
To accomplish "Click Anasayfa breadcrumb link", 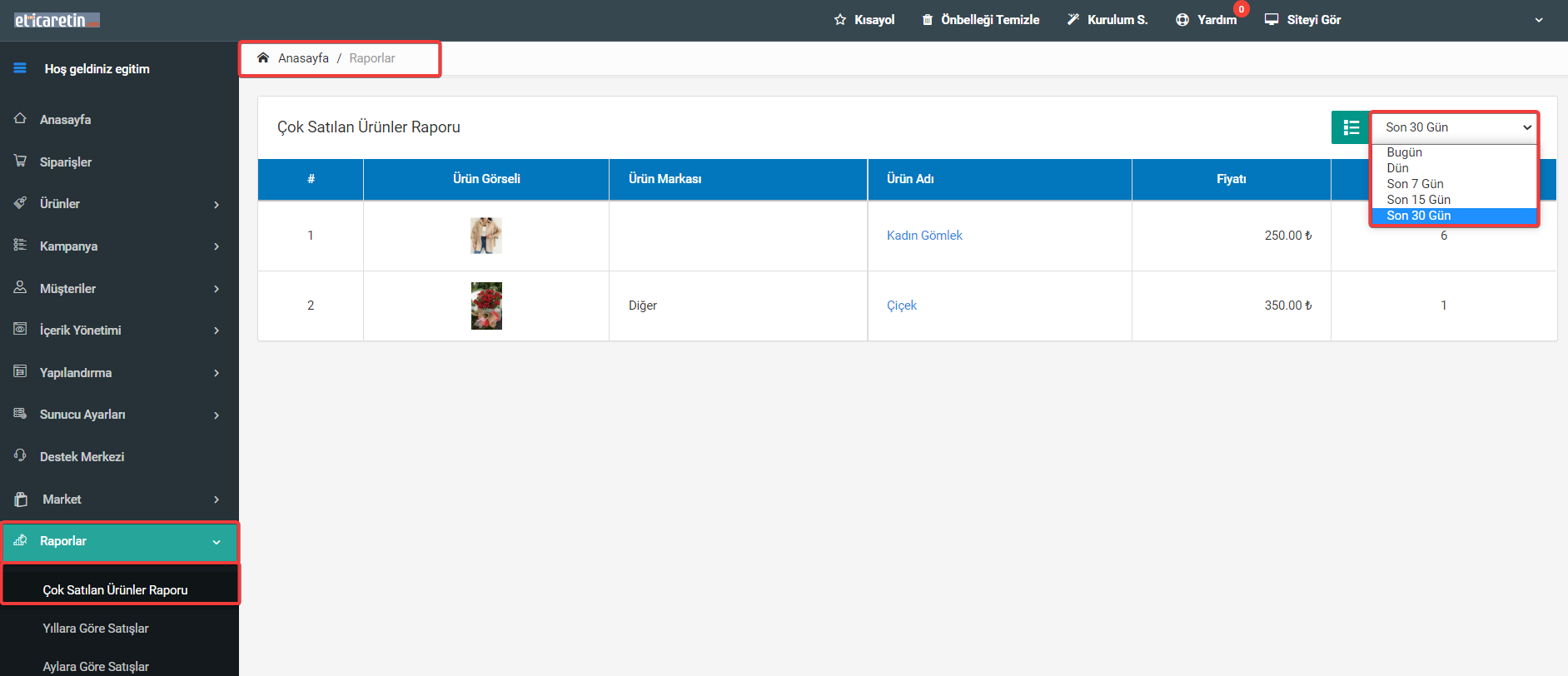I will (303, 57).
